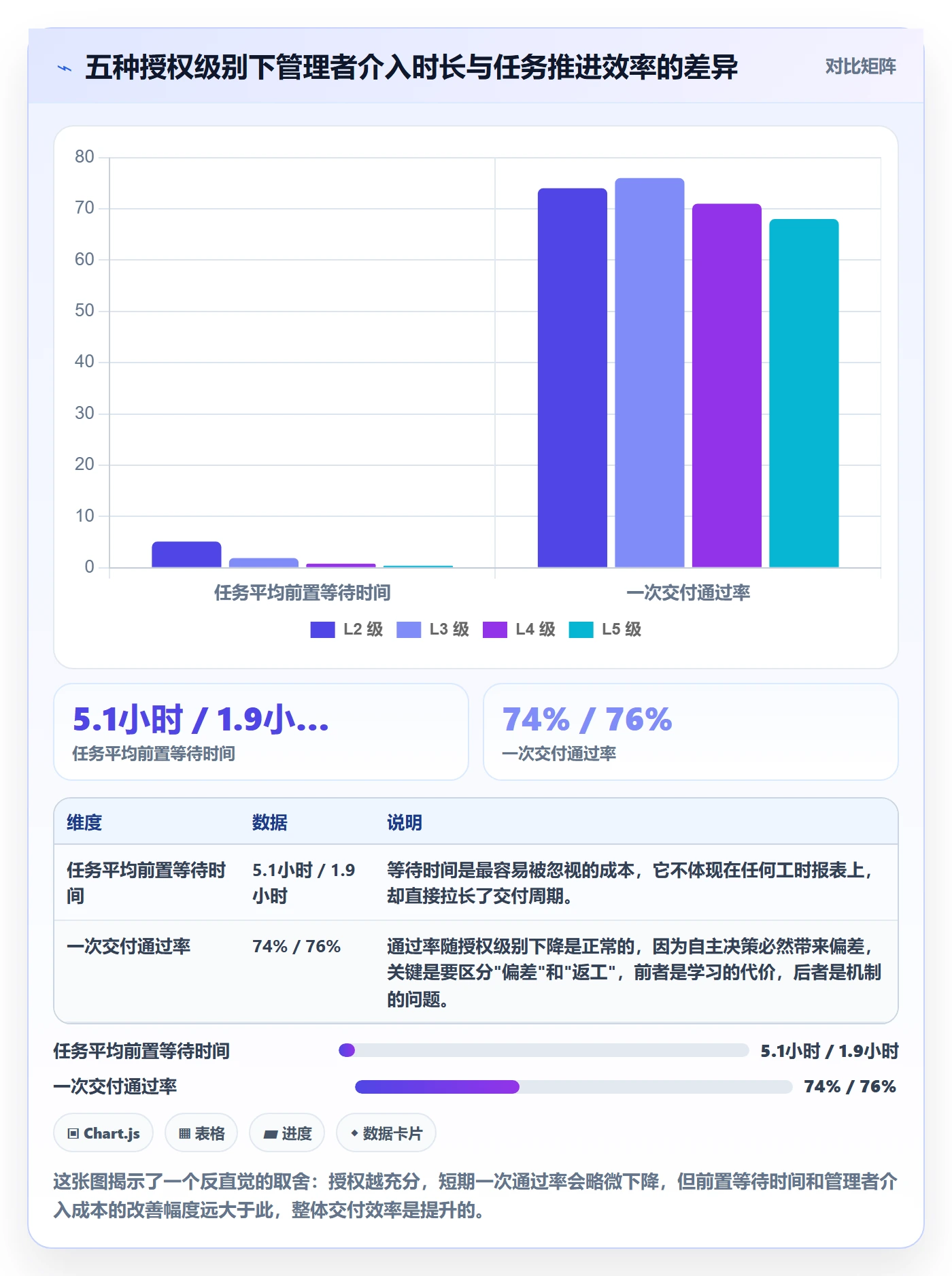The image size is (952, 1276).
Task: Click the 一次交付通过率 progress bar
Action: tap(574, 1087)
